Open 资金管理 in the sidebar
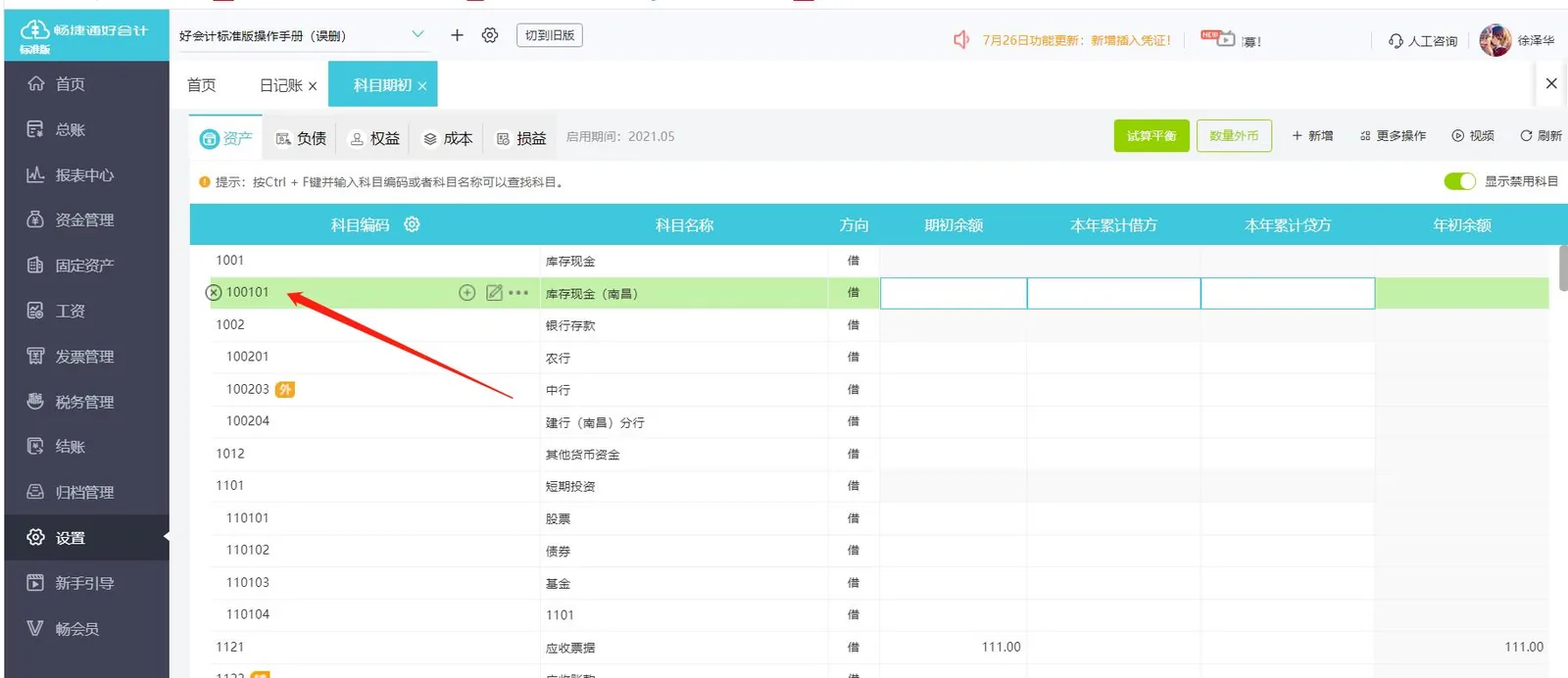1568x678 pixels. pyautogui.click(x=71, y=220)
